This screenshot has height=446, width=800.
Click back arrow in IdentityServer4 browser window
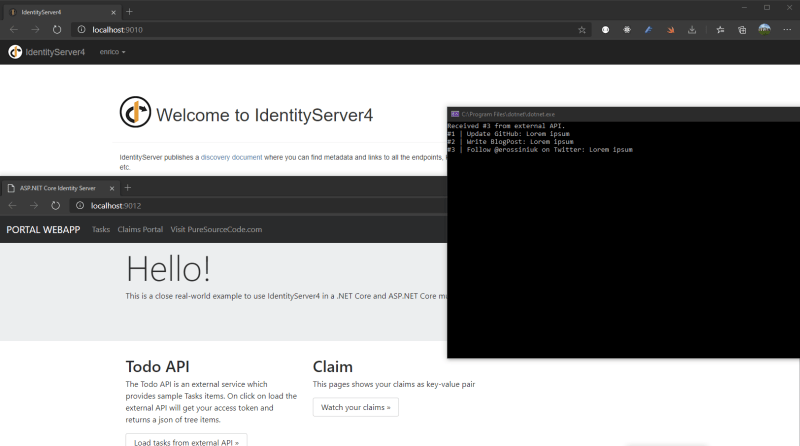click(14, 30)
